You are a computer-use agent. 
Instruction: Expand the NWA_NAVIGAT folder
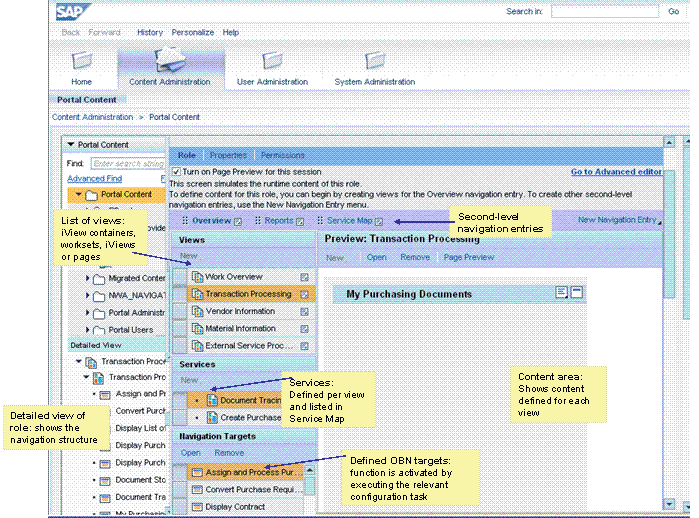(x=87, y=295)
